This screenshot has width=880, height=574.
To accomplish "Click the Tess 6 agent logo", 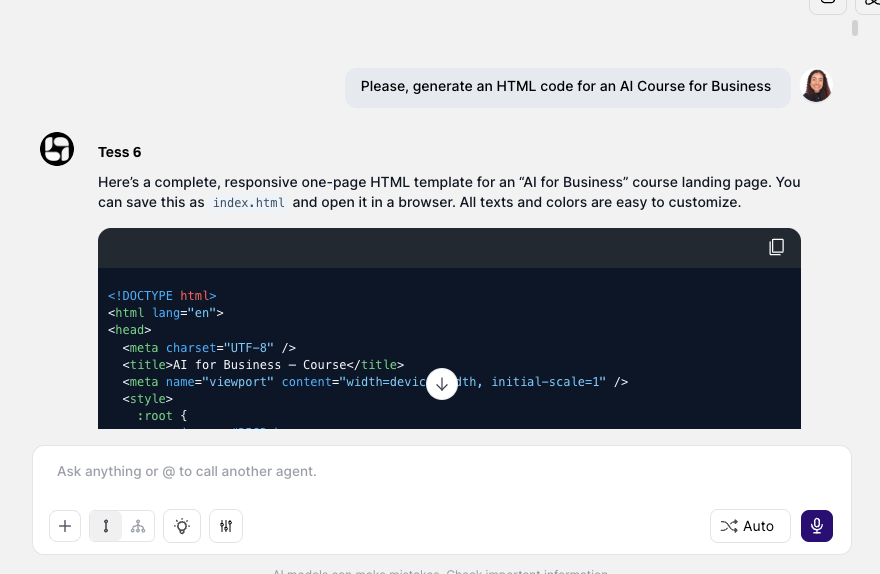I will (57, 149).
